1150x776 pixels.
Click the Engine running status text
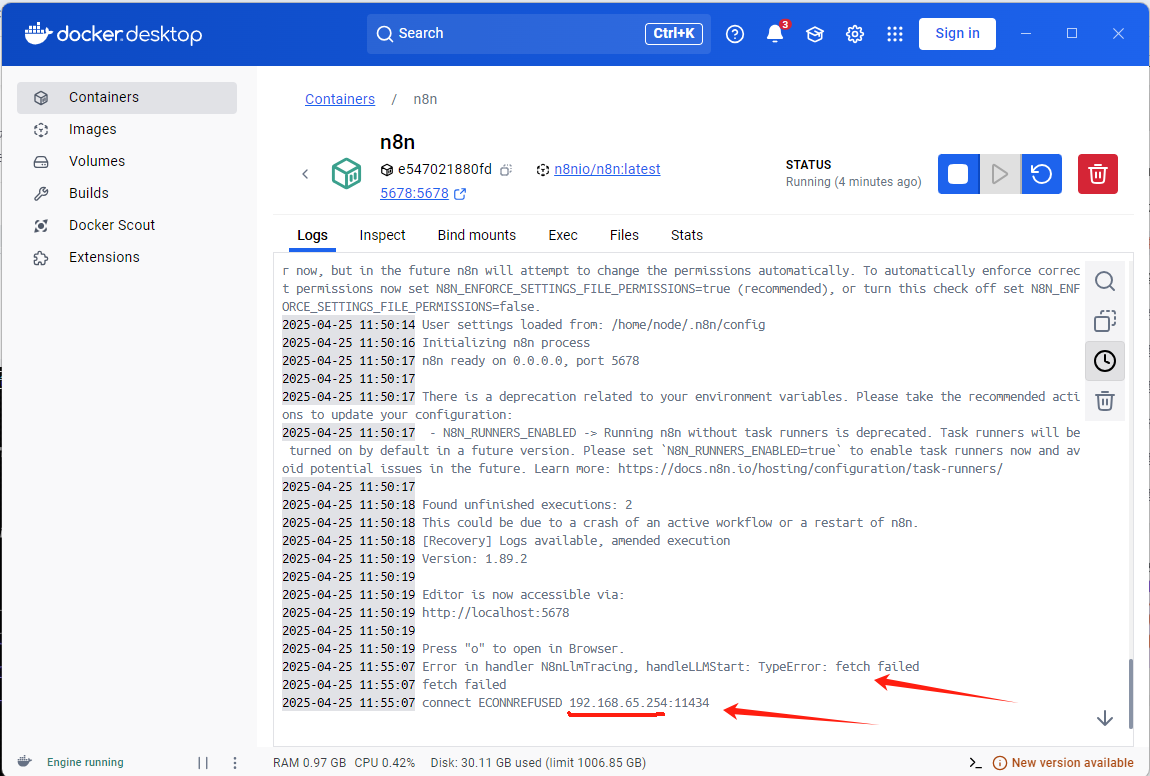tap(85, 763)
